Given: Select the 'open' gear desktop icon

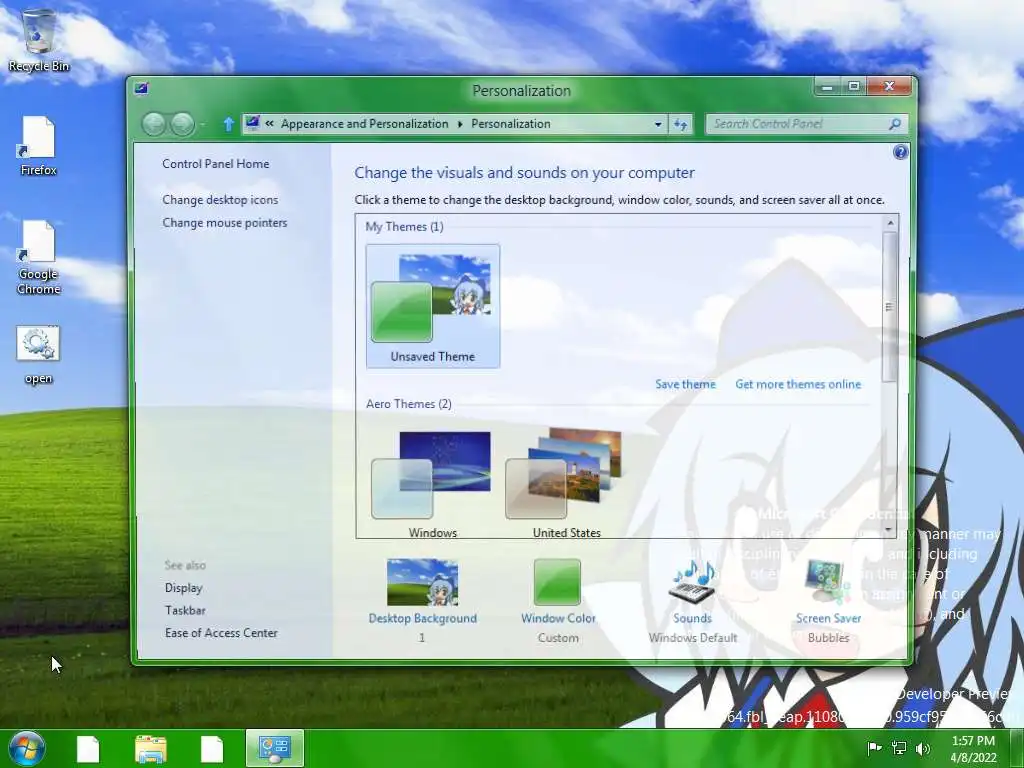Looking at the screenshot, I should pyautogui.click(x=38, y=355).
